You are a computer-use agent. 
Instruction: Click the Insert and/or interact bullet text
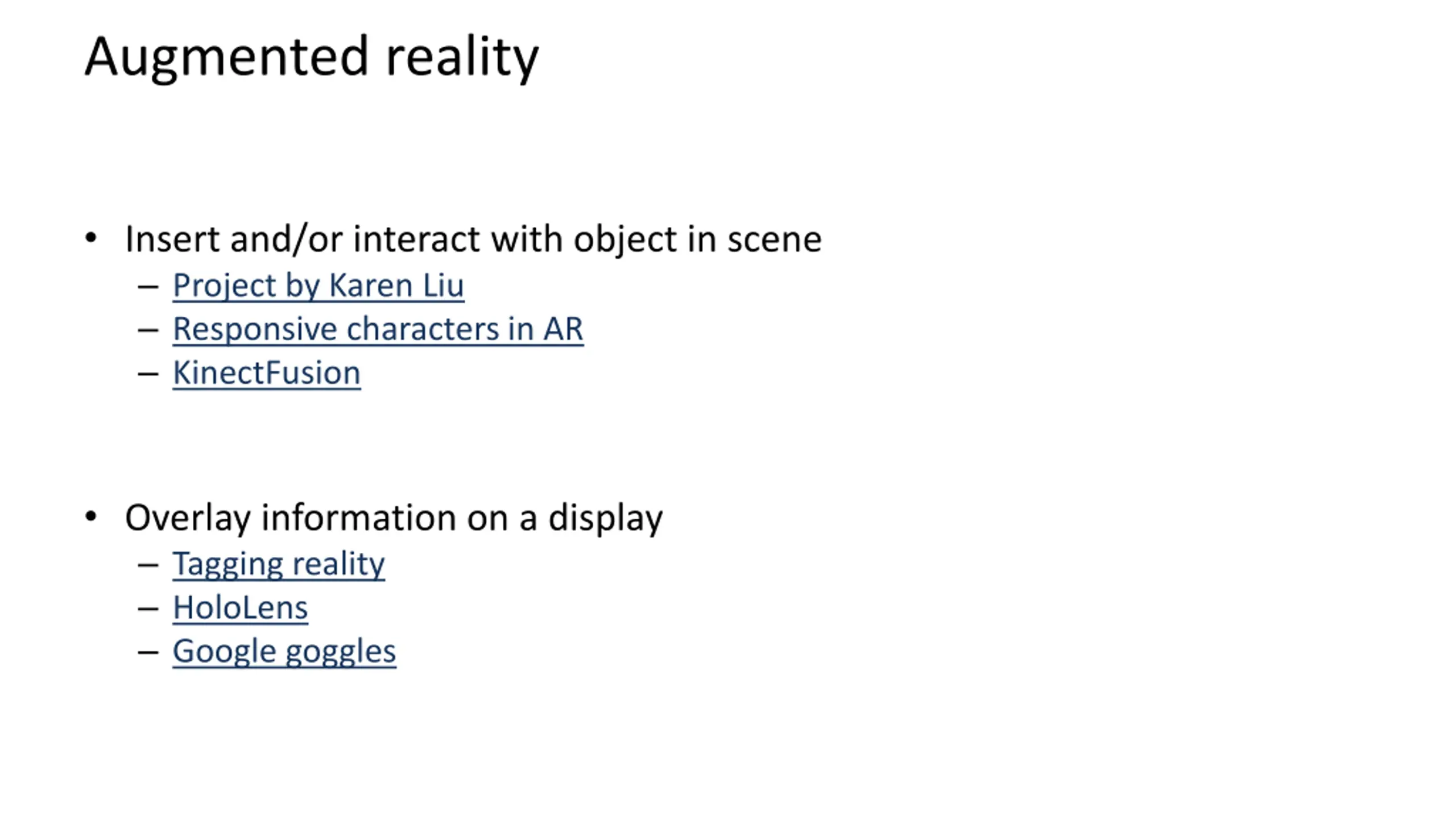(x=473, y=239)
